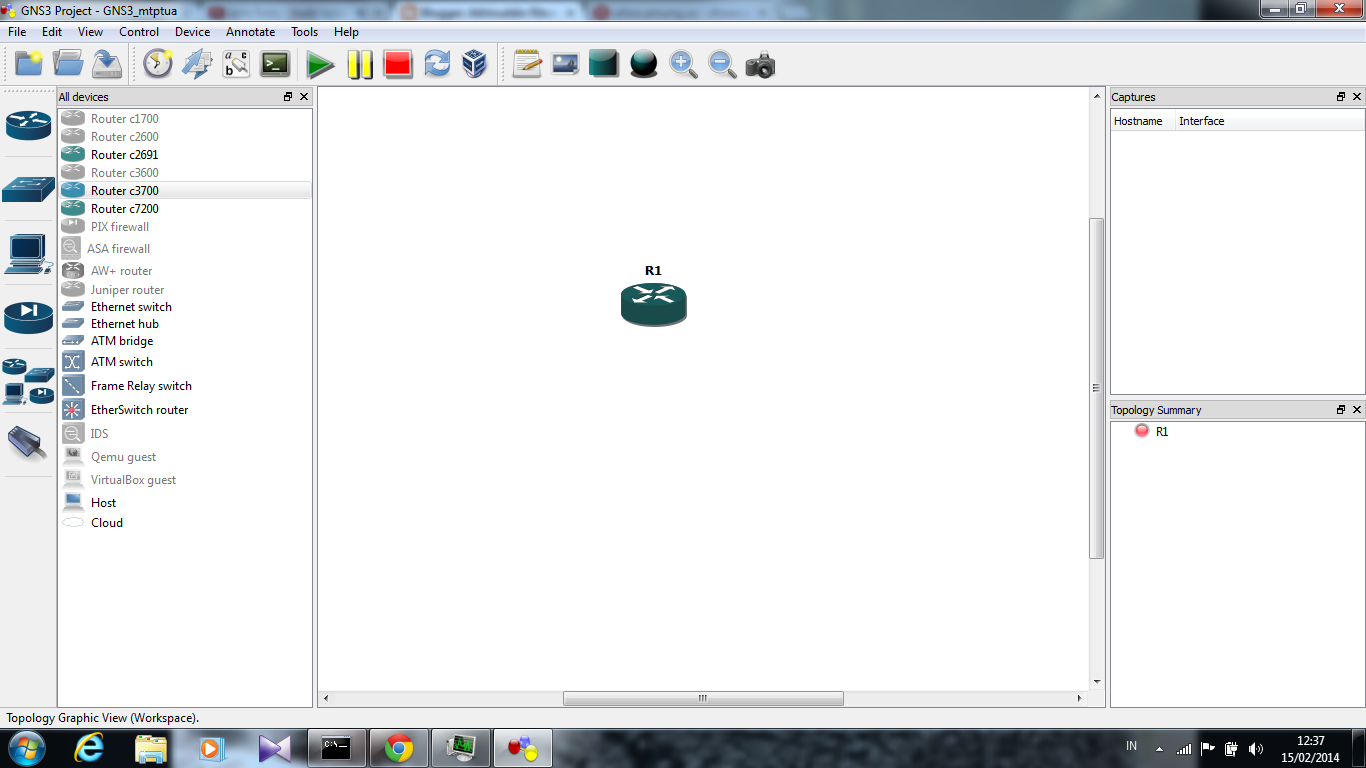Screen dimensions: 1366x768
Task: Select Ethernet switch device
Action: pyautogui.click(x=185, y=307)
